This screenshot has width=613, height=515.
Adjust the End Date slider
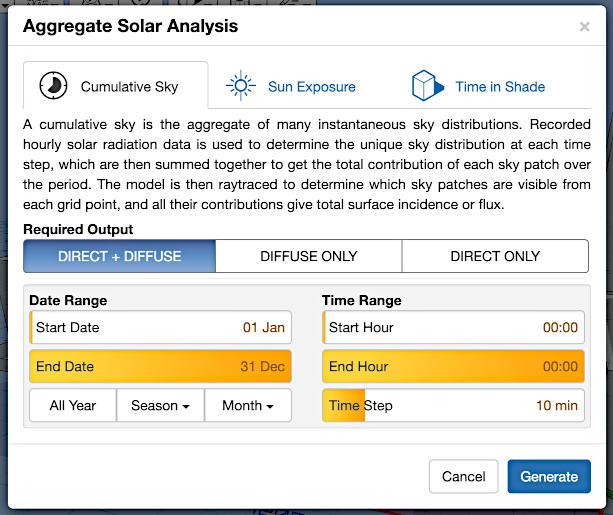[160, 366]
